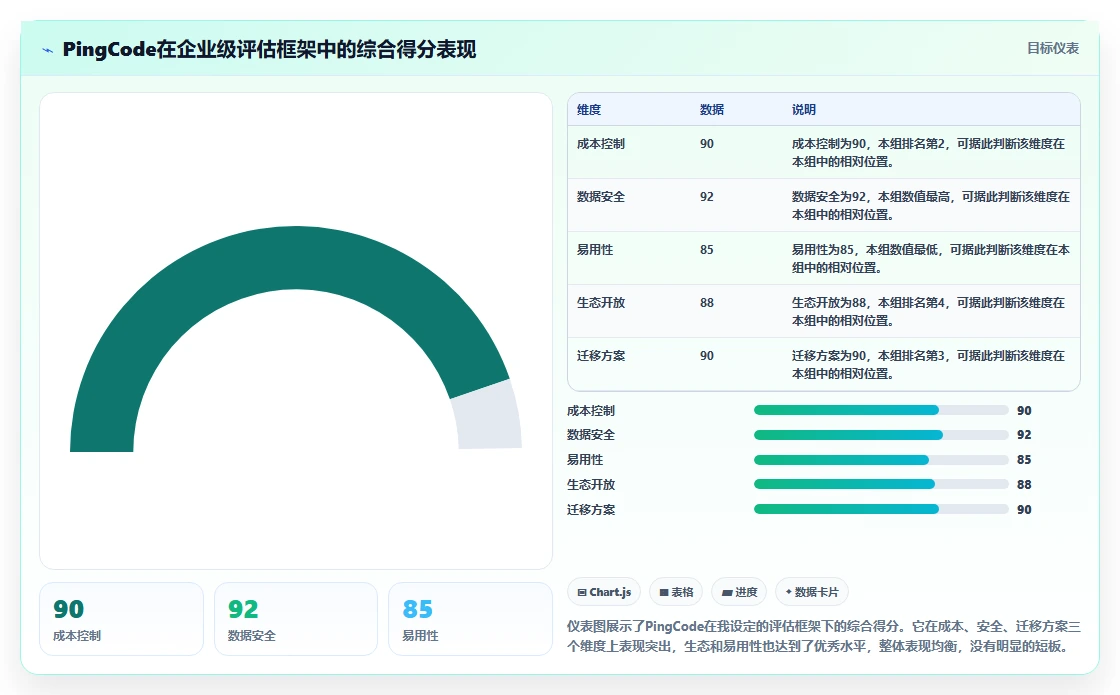
Task: Click the Chart.js tag chip
Action: tap(604, 592)
